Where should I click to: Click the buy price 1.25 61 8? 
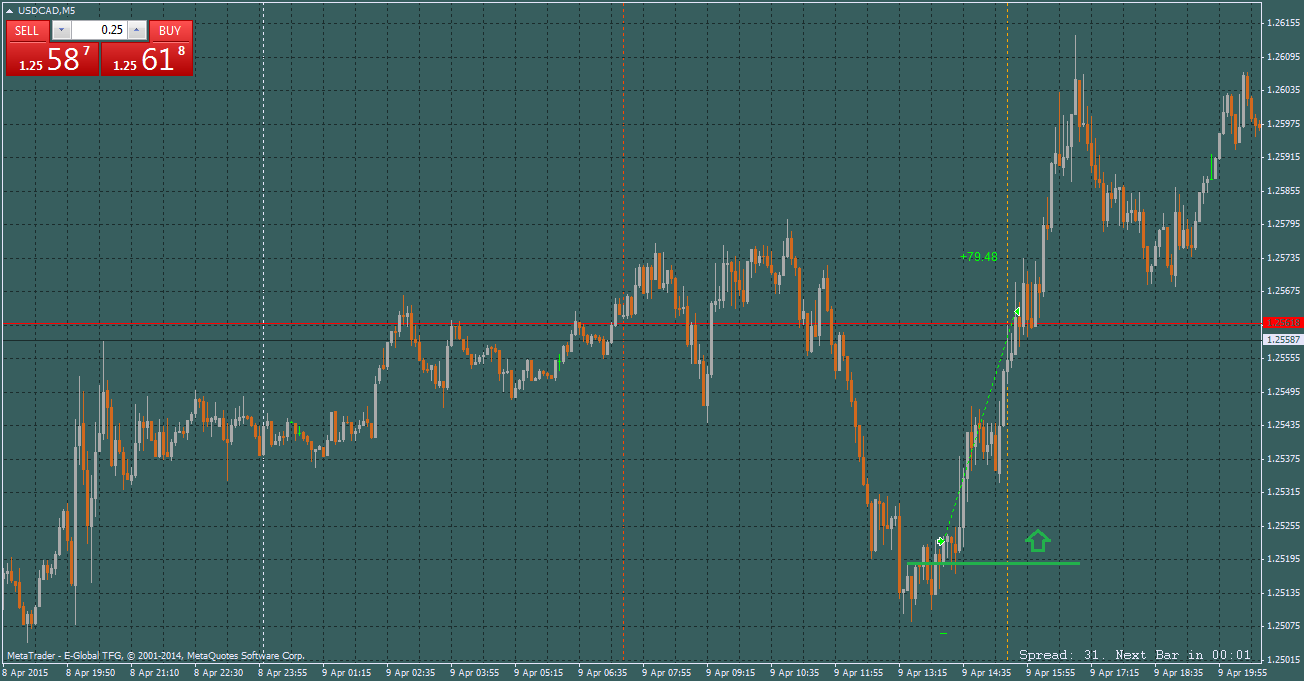click(147, 59)
